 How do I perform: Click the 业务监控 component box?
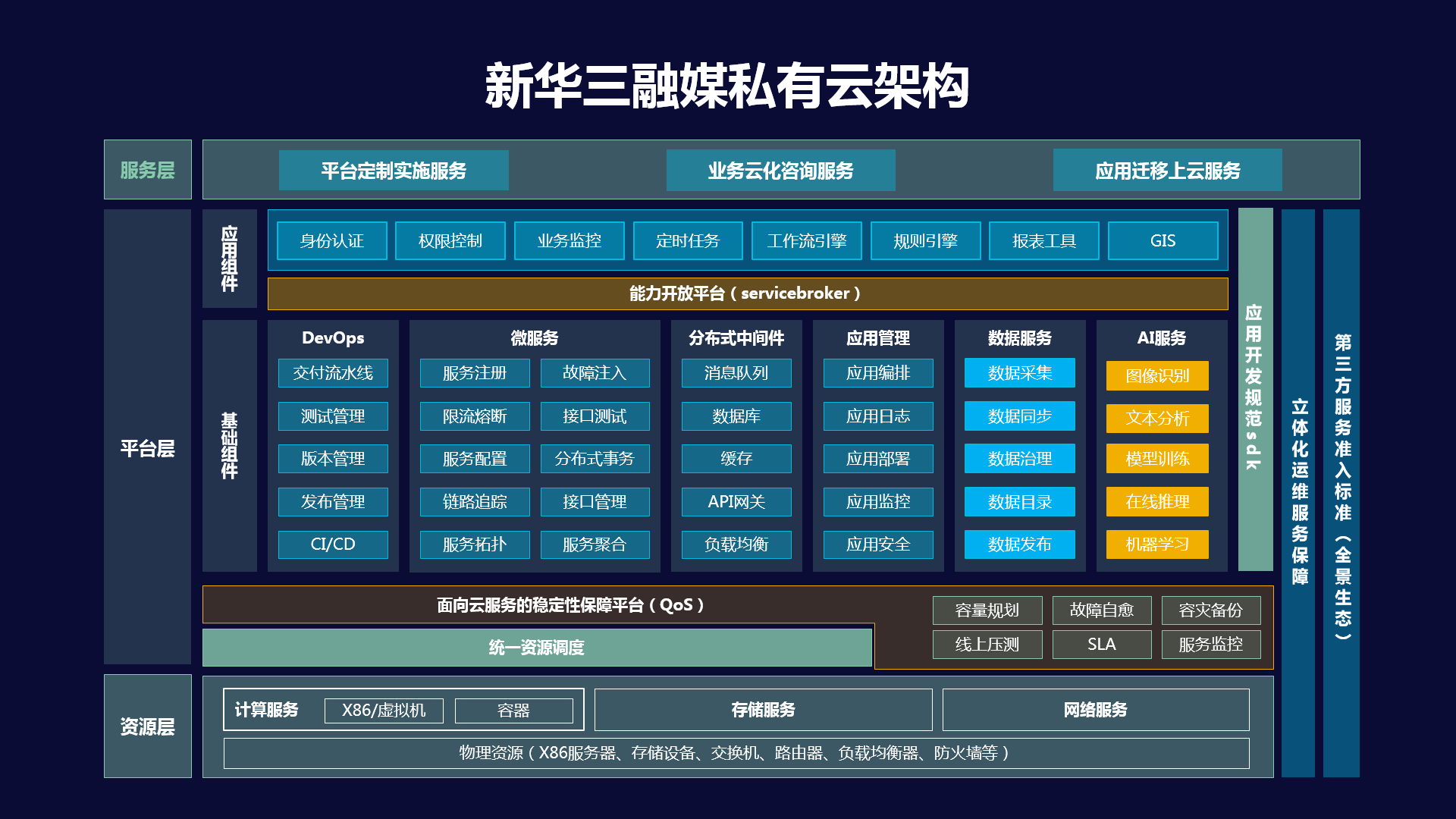tap(570, 240)
